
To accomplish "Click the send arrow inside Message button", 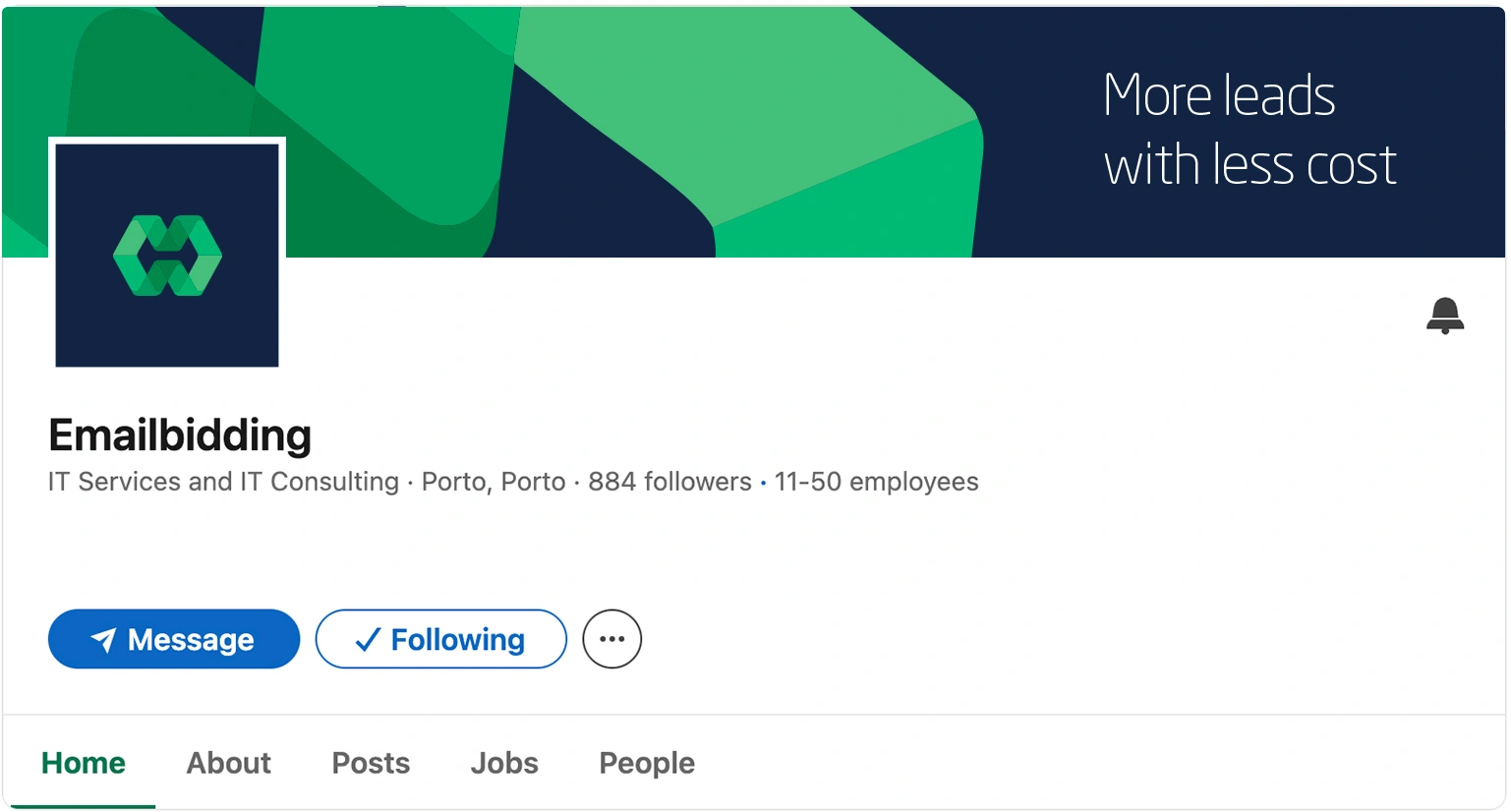I will pyautogui.click(x=104, y=639).
